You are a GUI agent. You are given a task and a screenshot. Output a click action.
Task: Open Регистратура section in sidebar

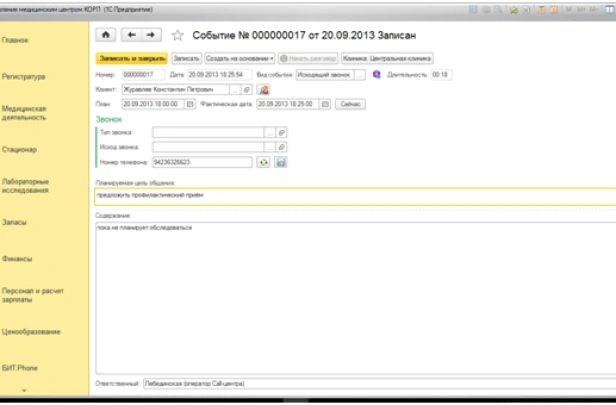point(23,76)
